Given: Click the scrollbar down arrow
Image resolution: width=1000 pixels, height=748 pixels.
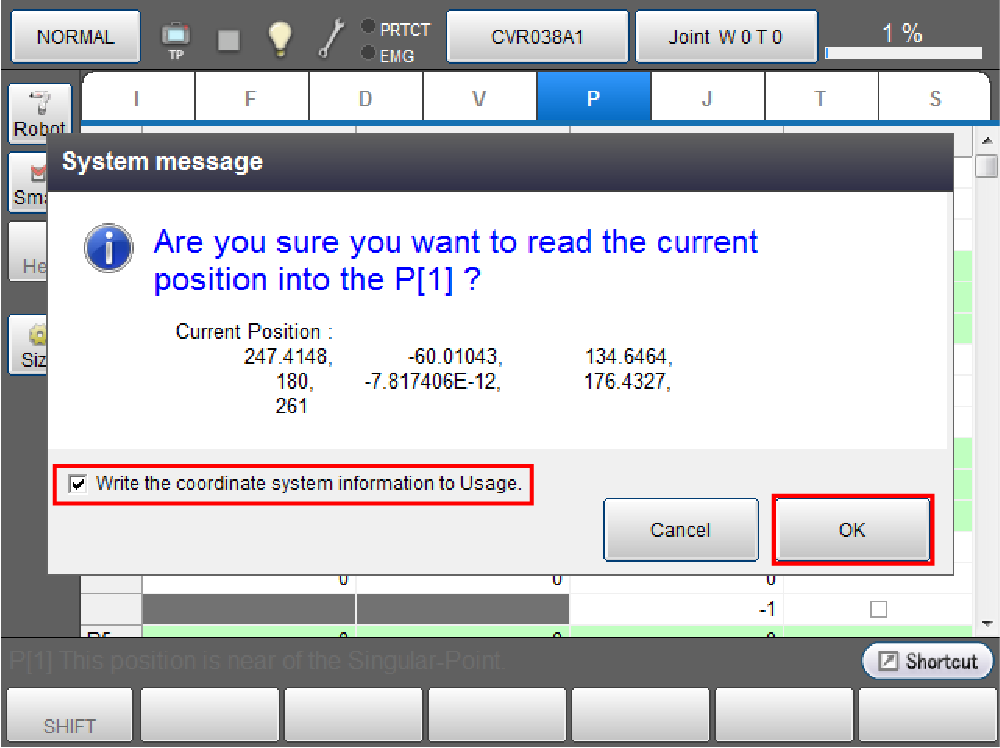Looking at the screenshot, I should 988,622.
